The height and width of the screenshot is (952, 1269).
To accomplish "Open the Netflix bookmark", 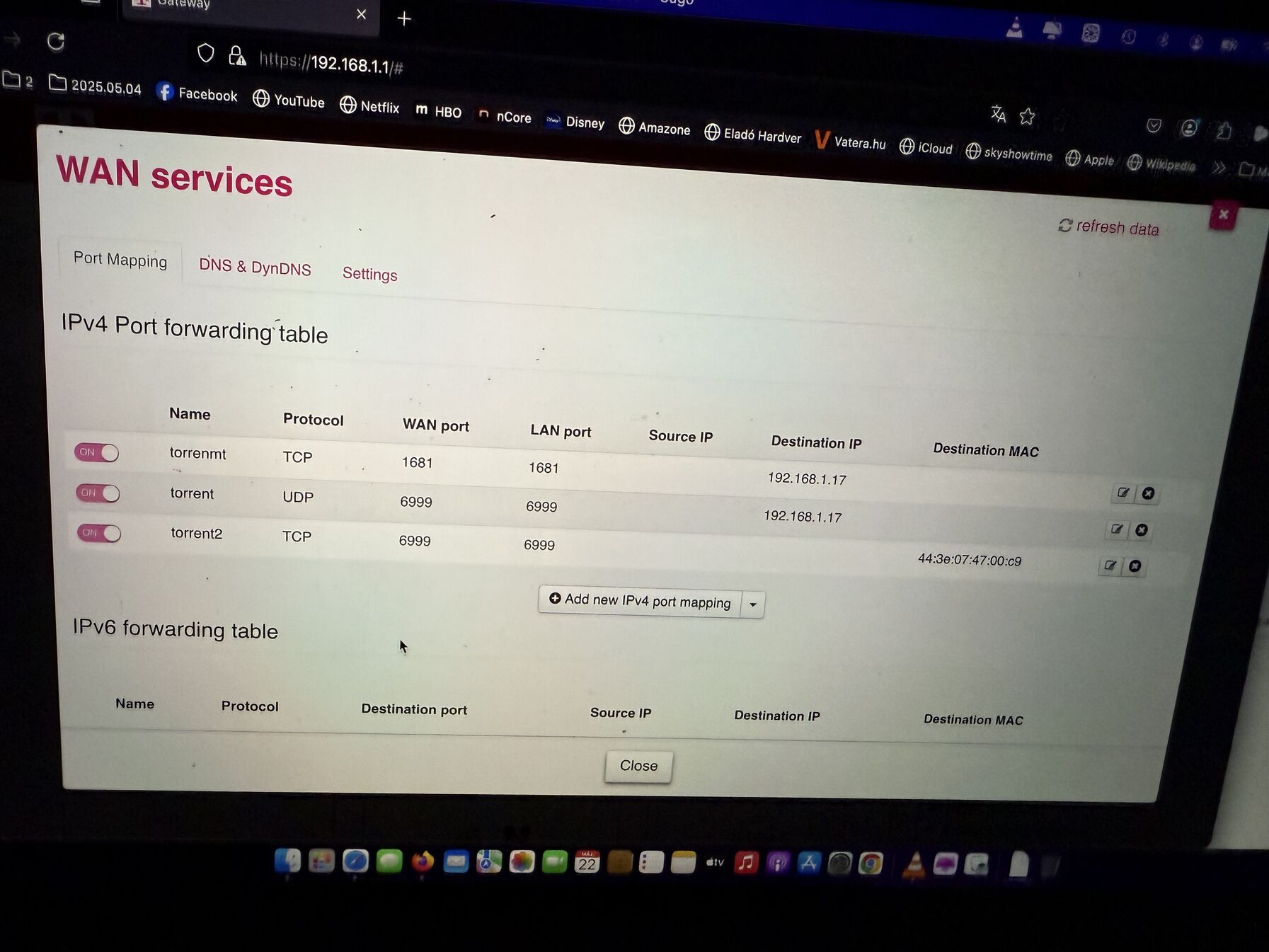I will coord(369,106).
